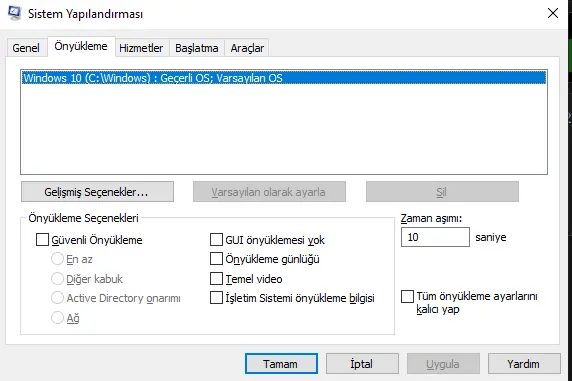The image size is (572, 381).
Task: Open Gelişmiş Seçenekler dialog
Action: click(x=97, y=192)
